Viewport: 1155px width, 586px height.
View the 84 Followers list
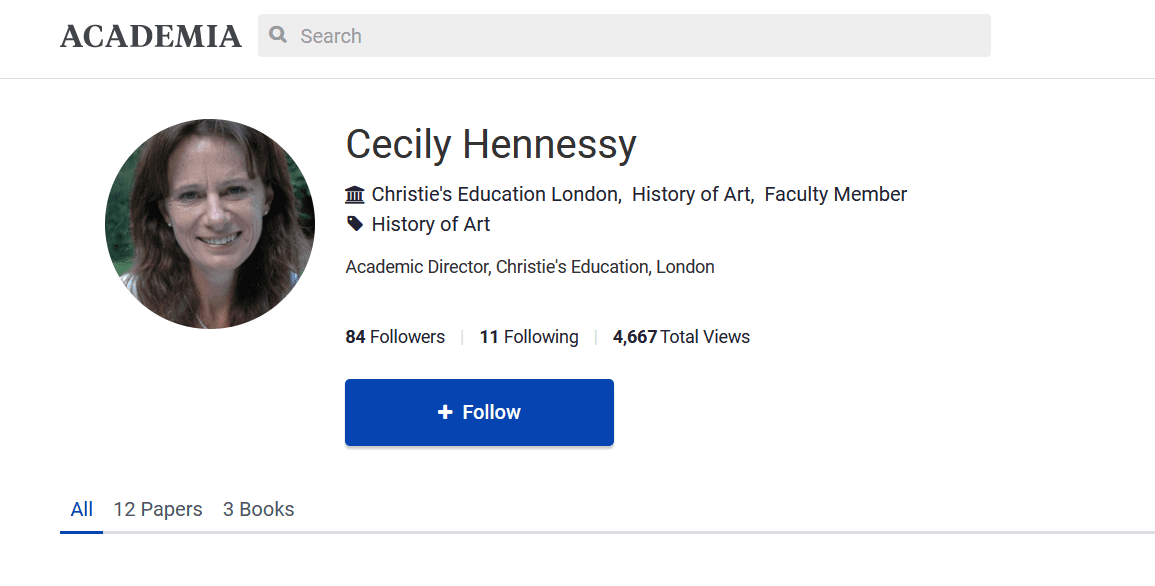(395, 337)
